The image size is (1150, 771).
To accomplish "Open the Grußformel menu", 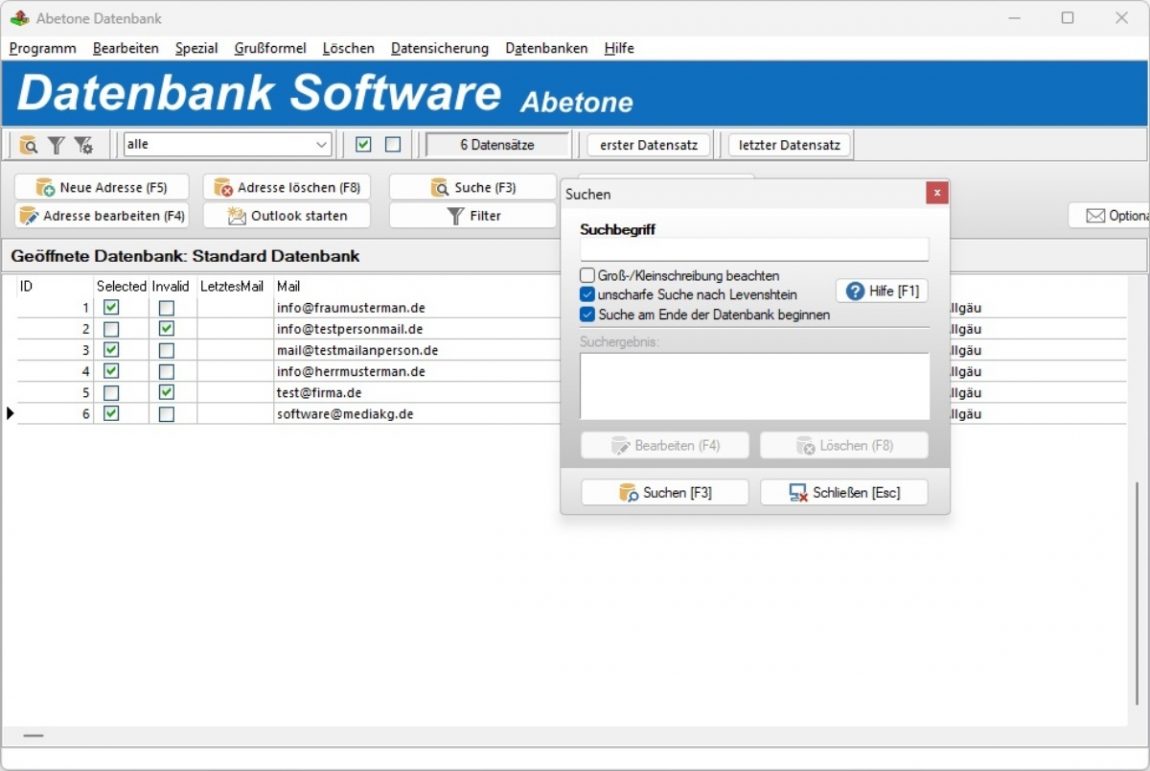I will [270, 48].
